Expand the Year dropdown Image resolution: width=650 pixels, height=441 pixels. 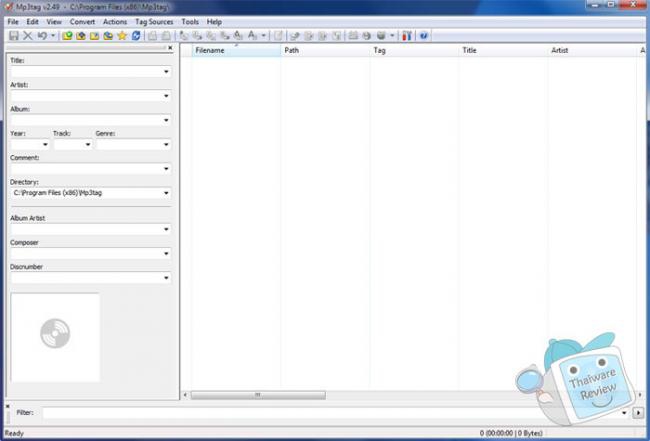click(45, 145)
